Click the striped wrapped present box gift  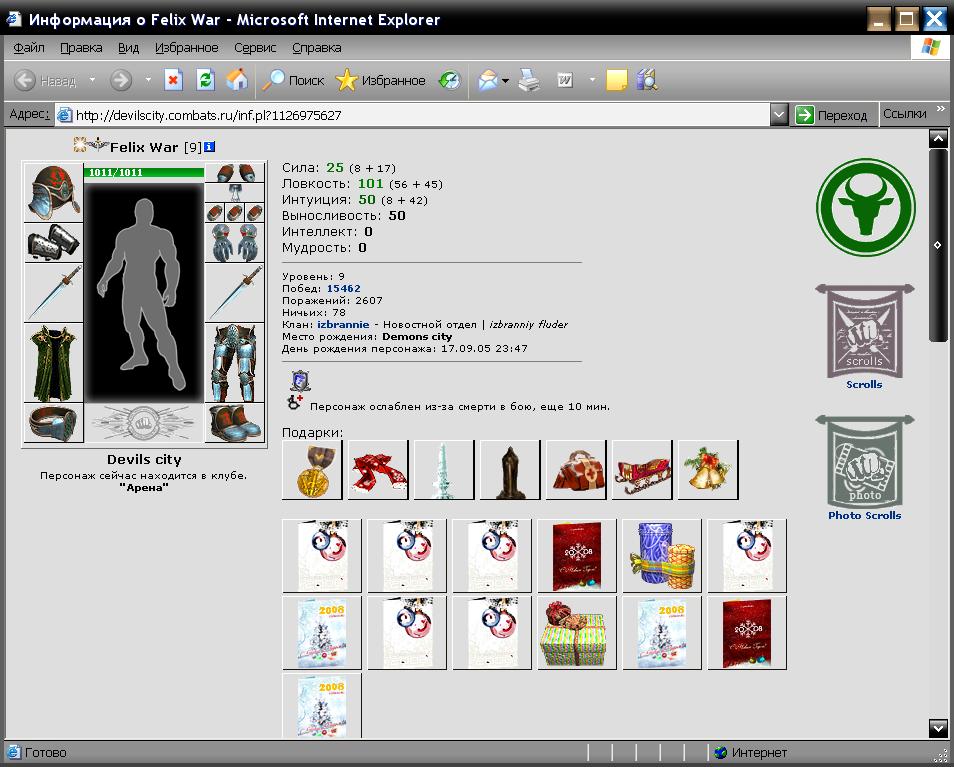tap(577, 633)
